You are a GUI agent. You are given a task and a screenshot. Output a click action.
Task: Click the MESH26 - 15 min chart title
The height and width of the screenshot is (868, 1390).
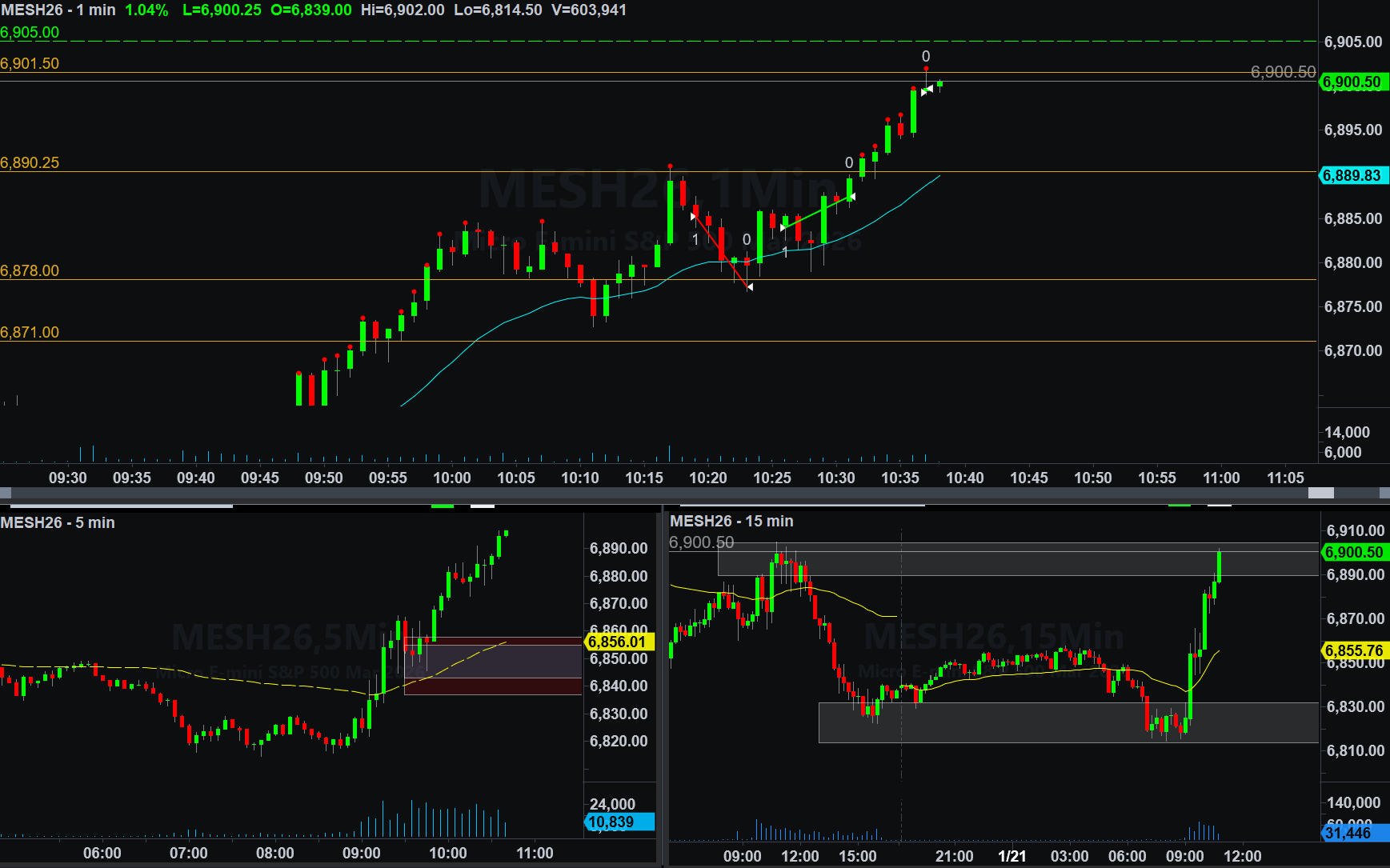(x=731, y=521)
